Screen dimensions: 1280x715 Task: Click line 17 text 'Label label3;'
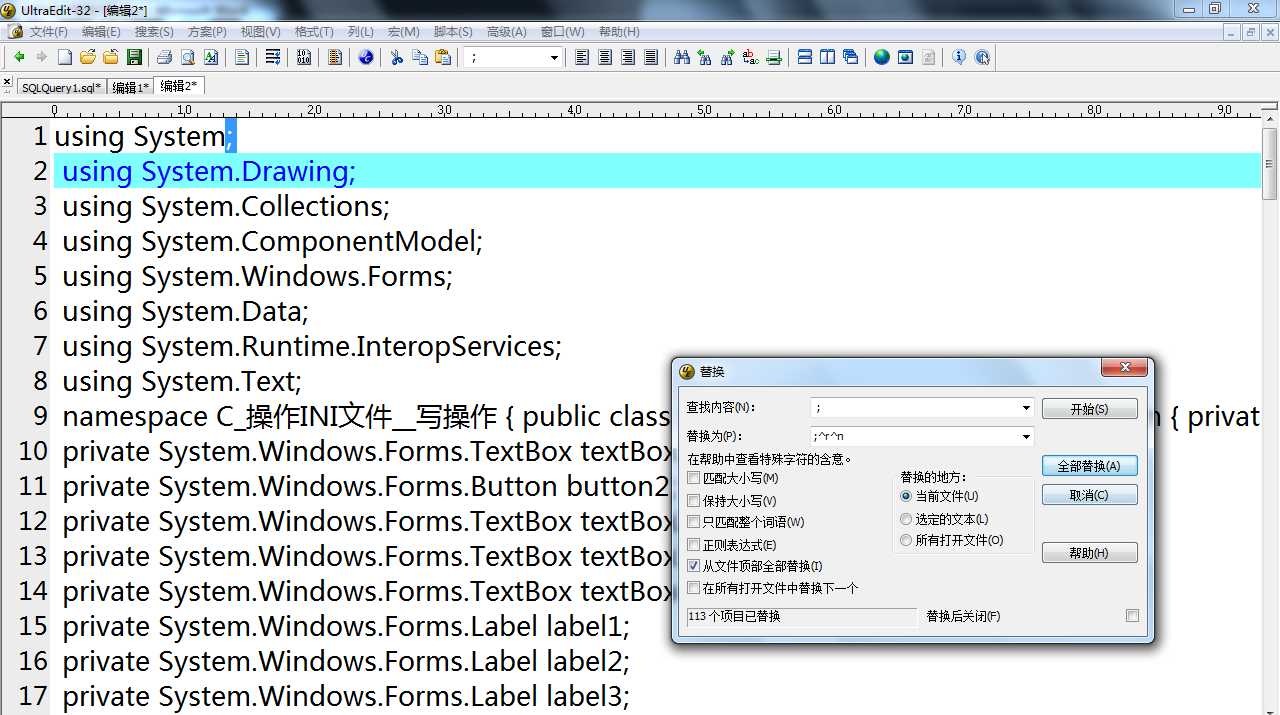point(588,696)
